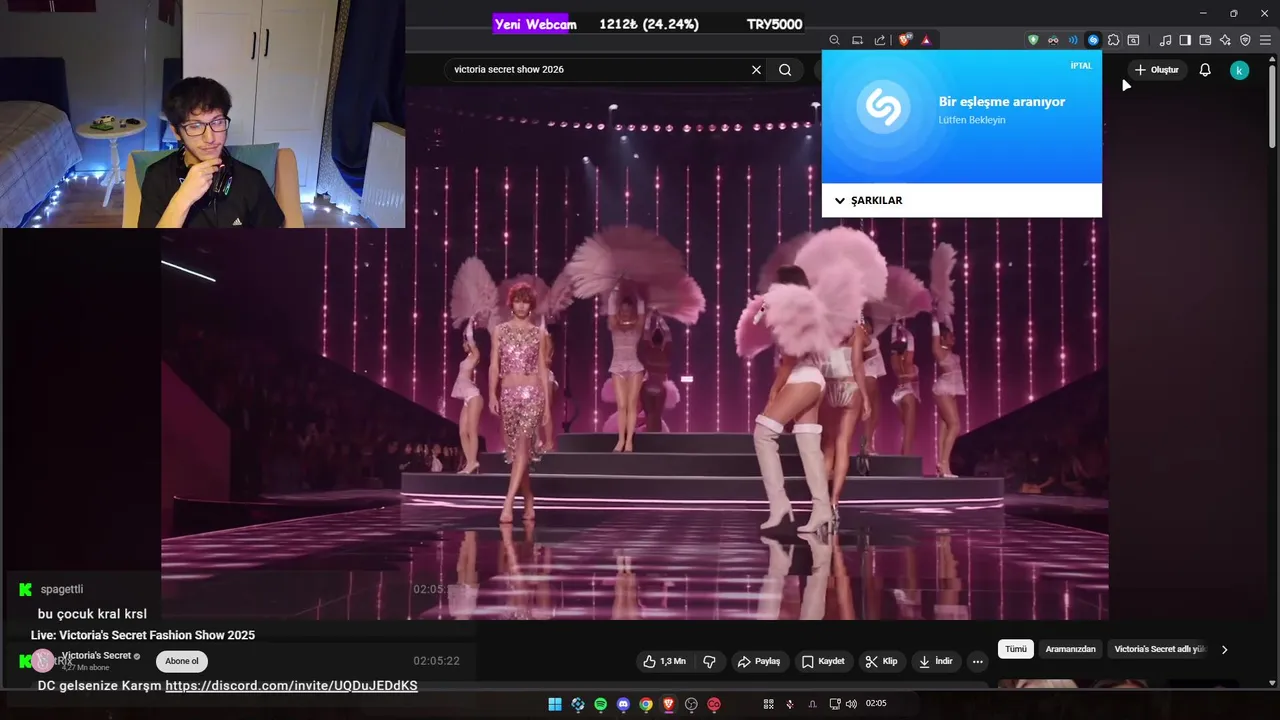This screenshot has width=1280, height=720.
Task: Click the blue sound-wave extension icon
Action: (x=1073, y=40)
